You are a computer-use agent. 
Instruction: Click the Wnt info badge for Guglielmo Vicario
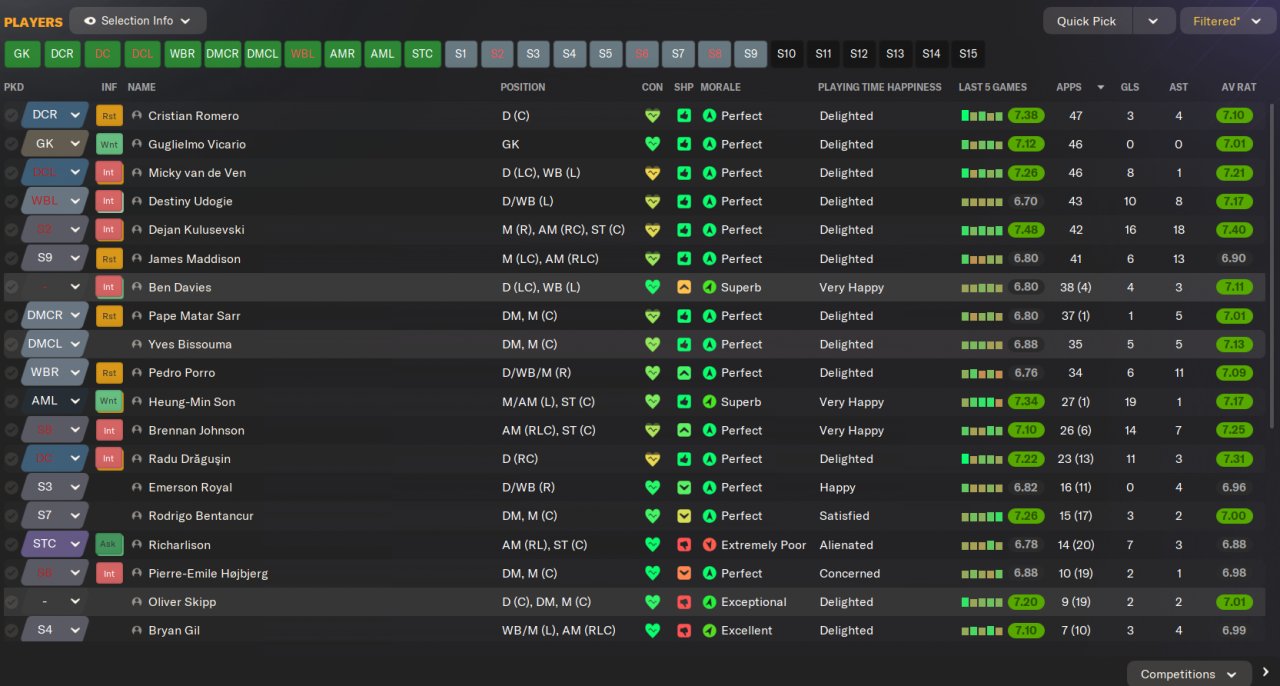pos(109,144)
